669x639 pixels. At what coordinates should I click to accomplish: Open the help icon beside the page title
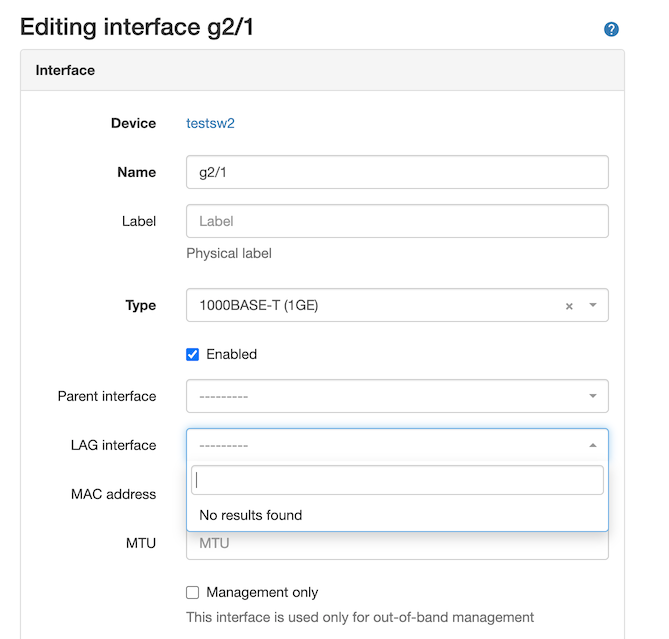point(612,30)
